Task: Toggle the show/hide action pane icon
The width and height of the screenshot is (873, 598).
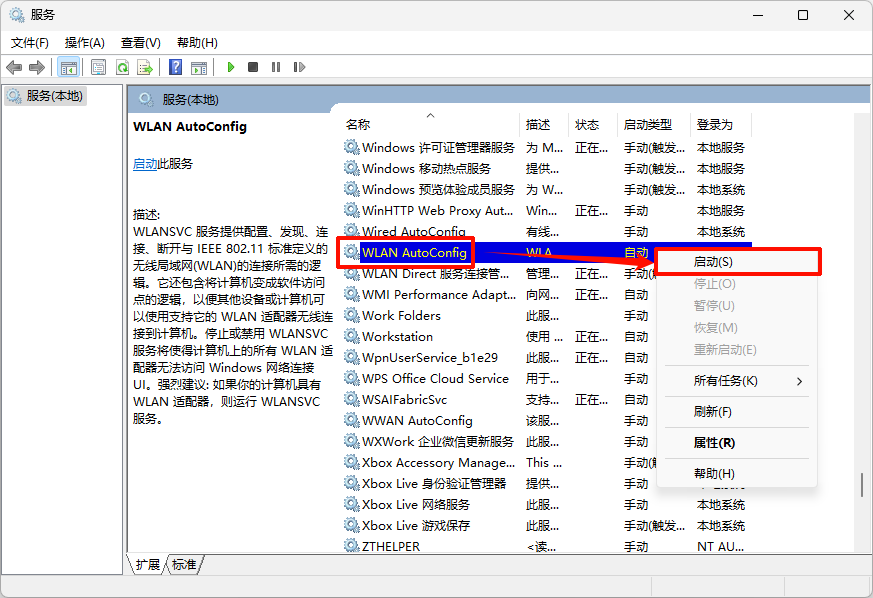Action: [x=199, y=67]
